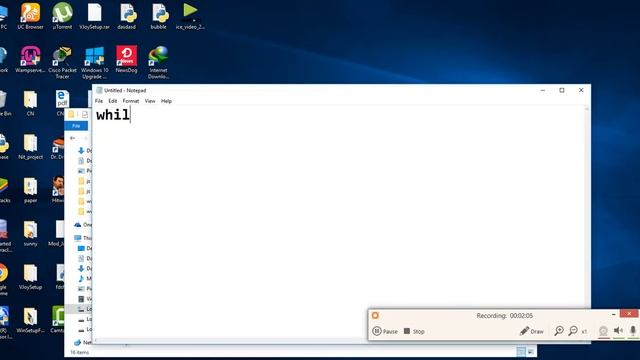Open Notepad Edit menu
Viewport: 640px width, 360px height.
[113, 101]
